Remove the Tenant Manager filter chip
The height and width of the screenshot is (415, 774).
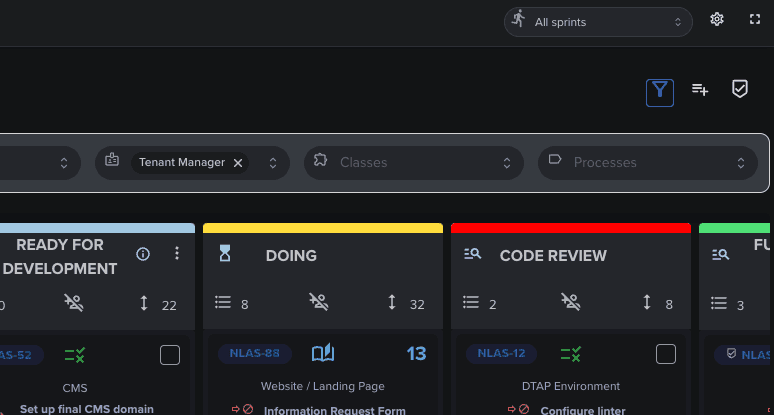pos(238,163)
